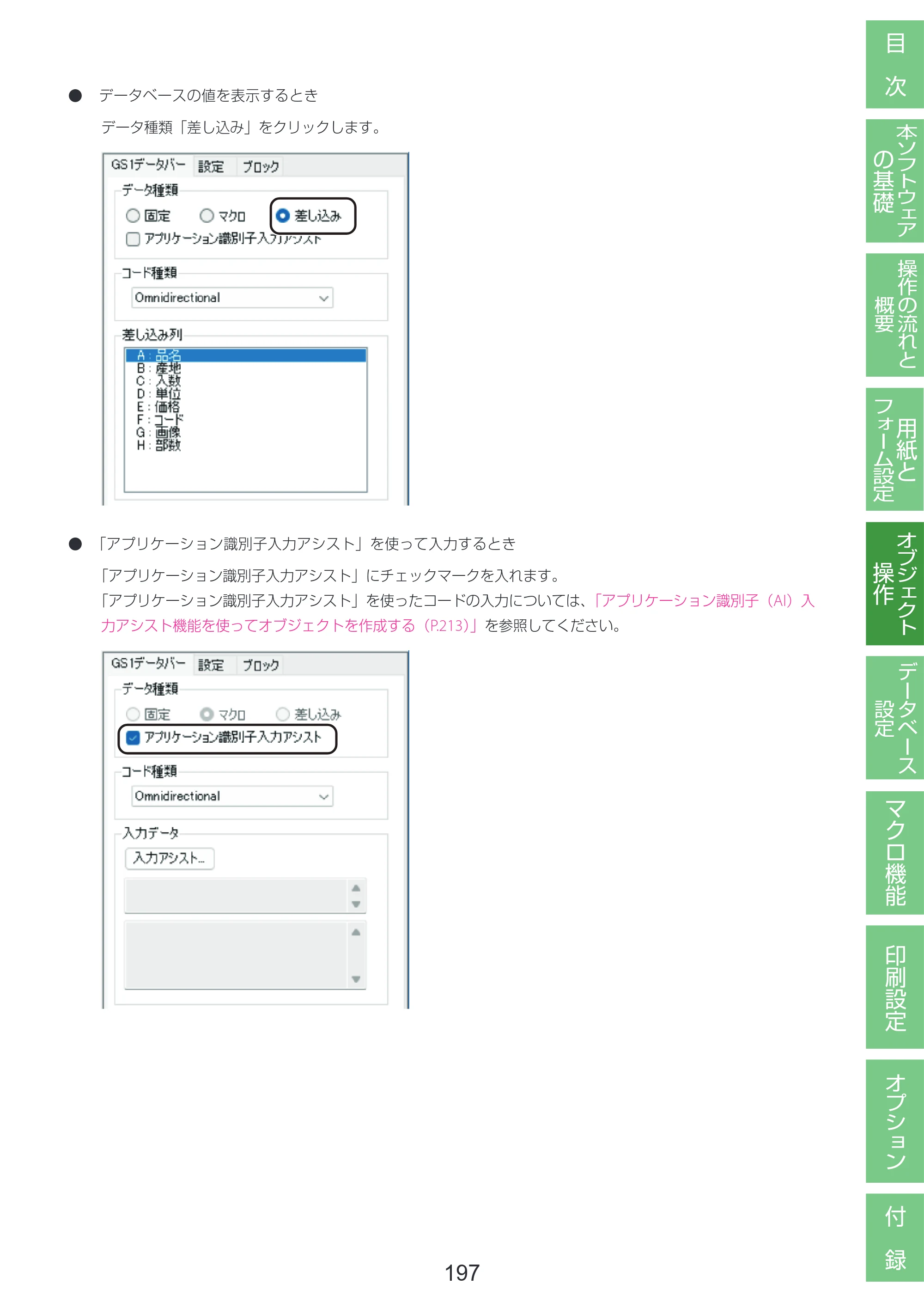
Task: Open オブジェクト操作 side tab
Action: (895, 583)
